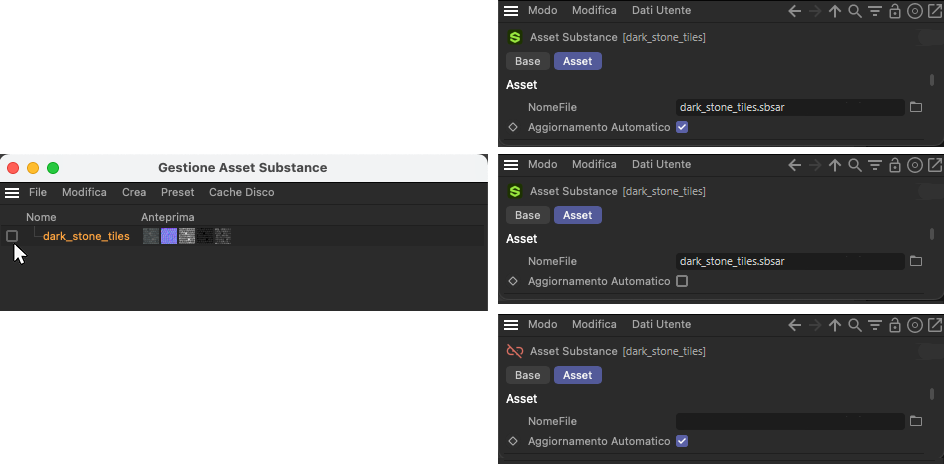Open filter icon in bottom attribute panel

pos(875,325)
